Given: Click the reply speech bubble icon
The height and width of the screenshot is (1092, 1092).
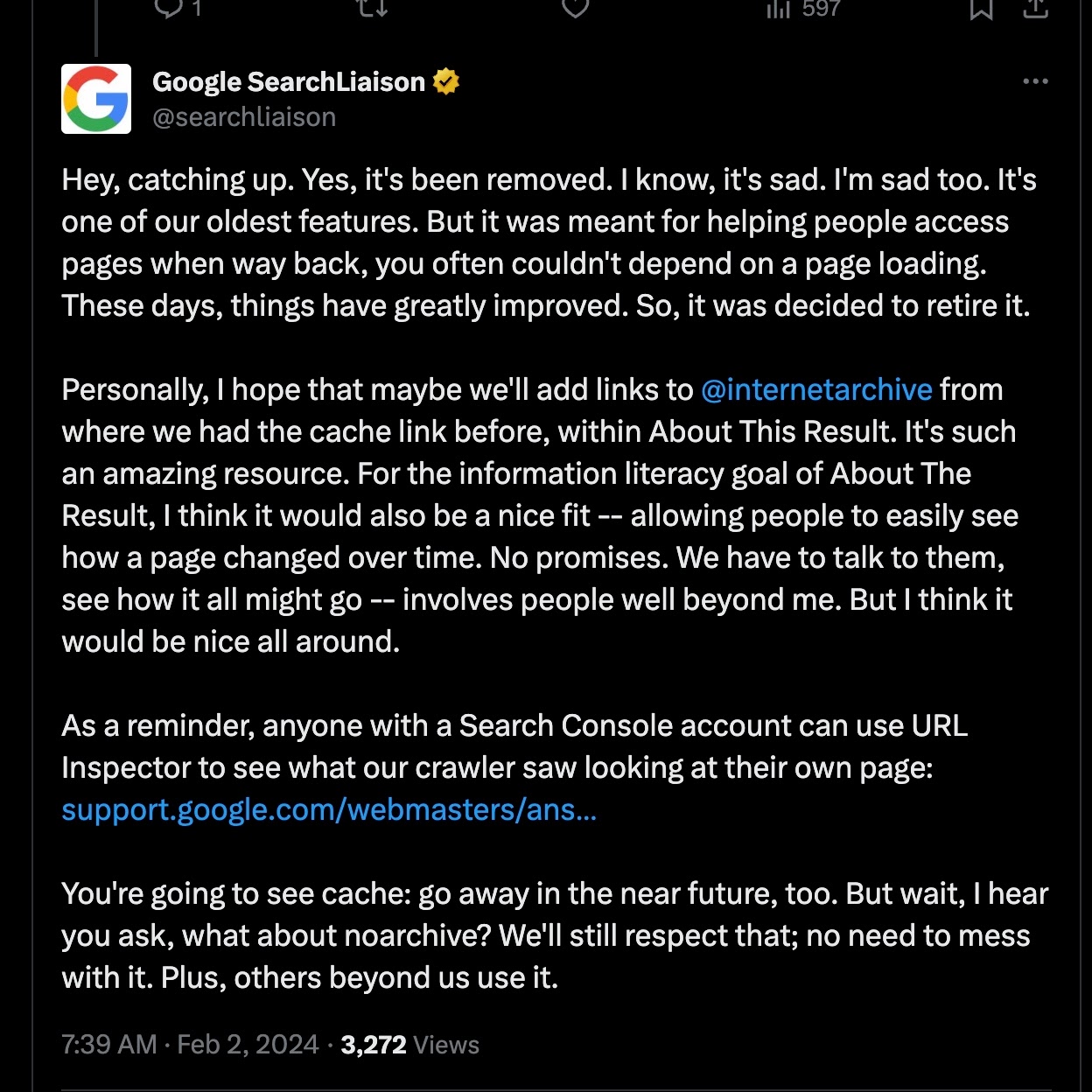Looking at the screenshot, I should click(x=168, y=8).
